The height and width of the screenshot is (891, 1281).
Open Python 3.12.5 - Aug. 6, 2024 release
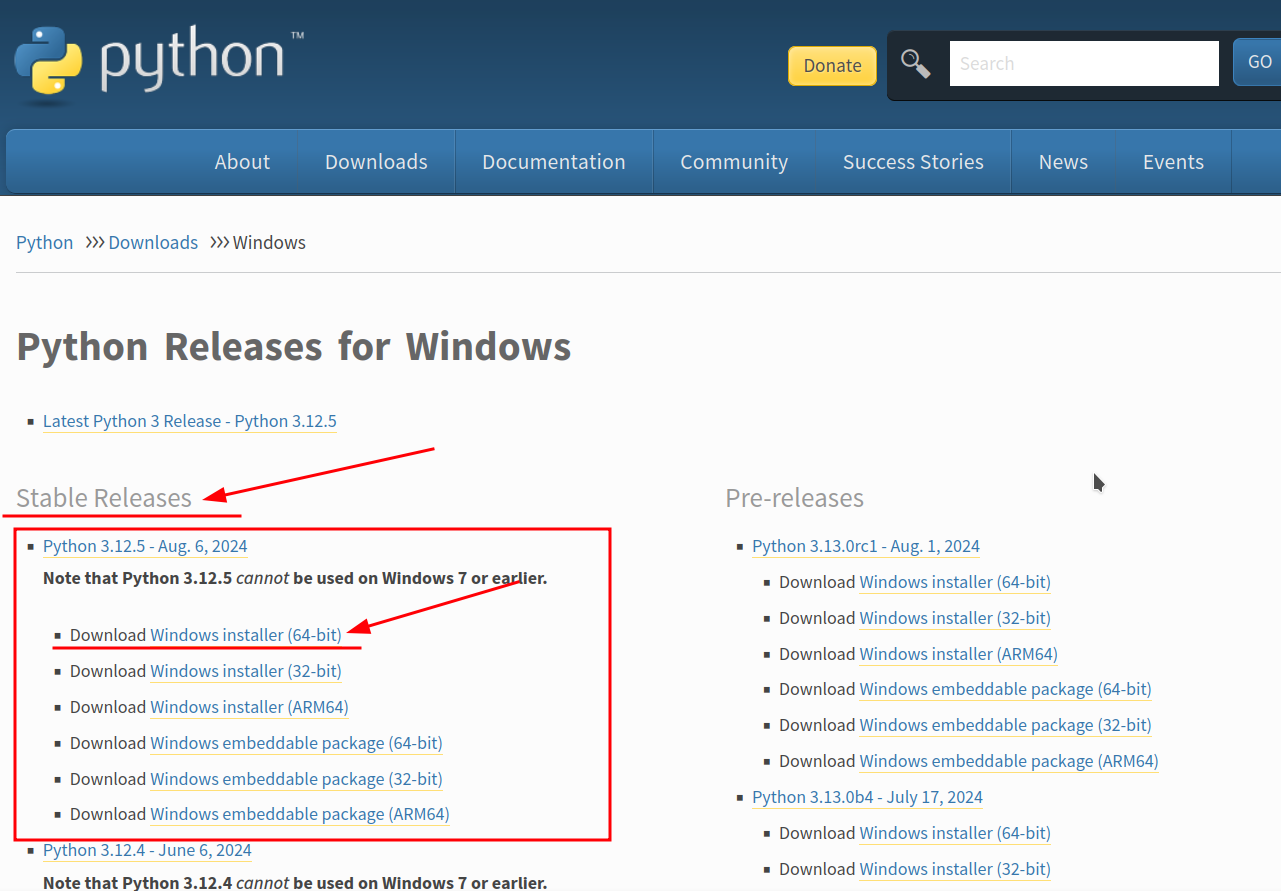[145, 546]
